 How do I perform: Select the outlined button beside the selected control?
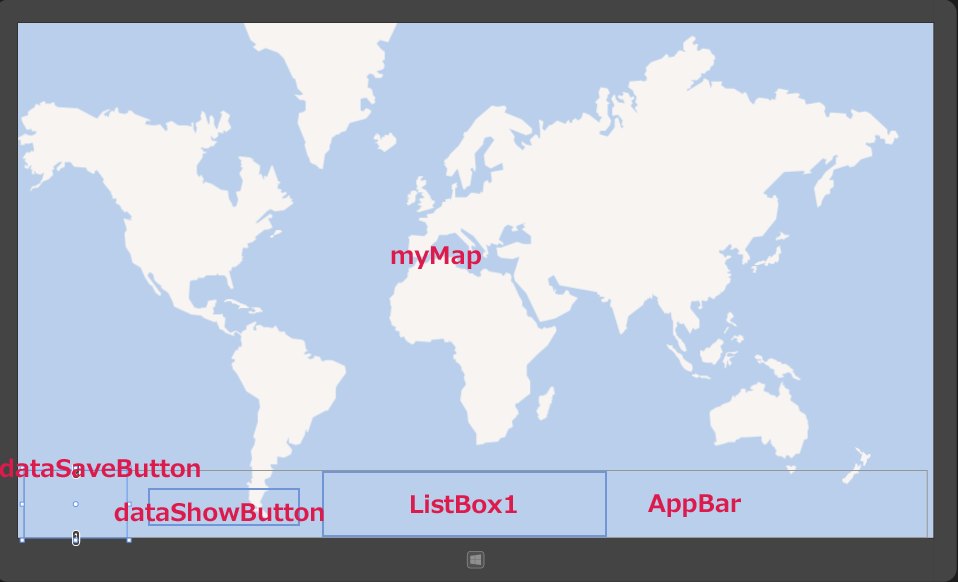[x=224, y=507]
